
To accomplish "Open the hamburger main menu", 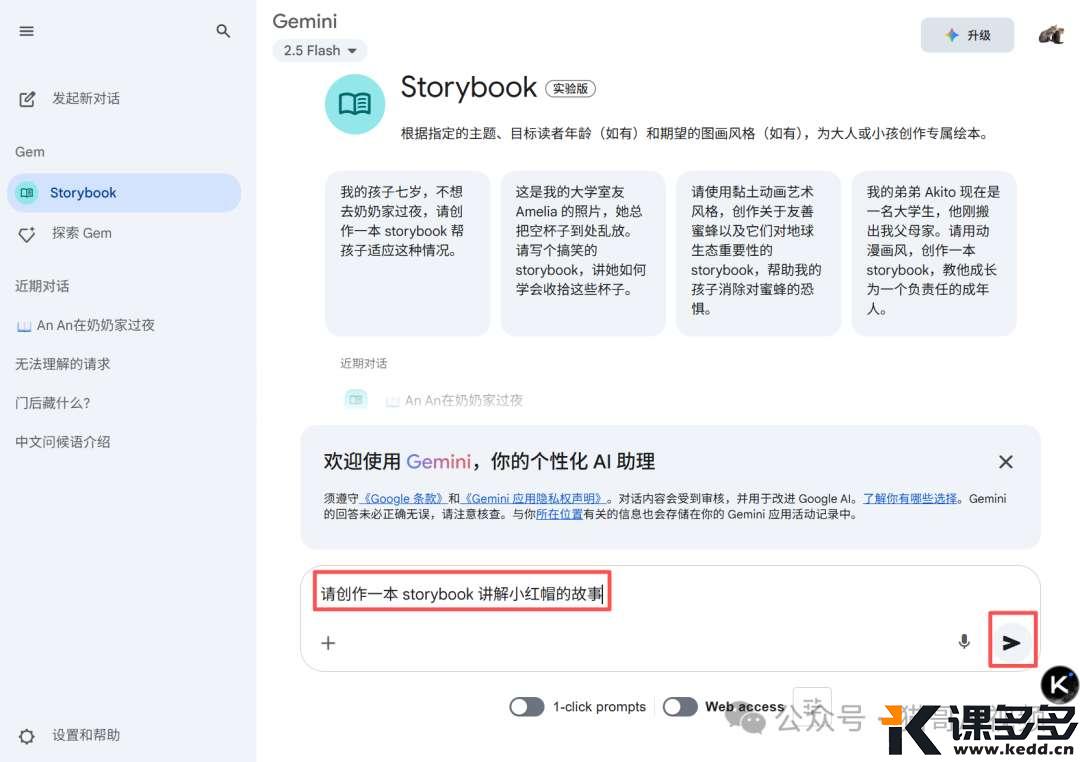I will click(x=27, y=31).
